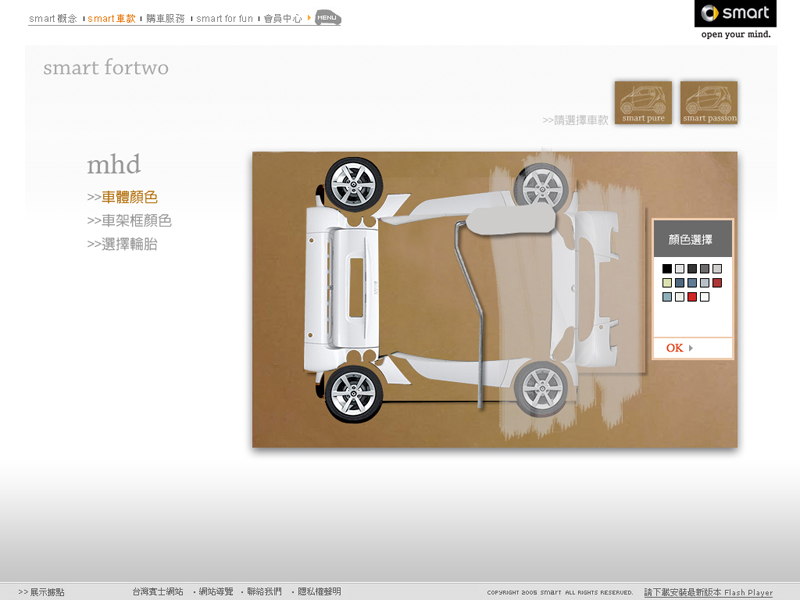Click the mhd heading text

point(113,164)
